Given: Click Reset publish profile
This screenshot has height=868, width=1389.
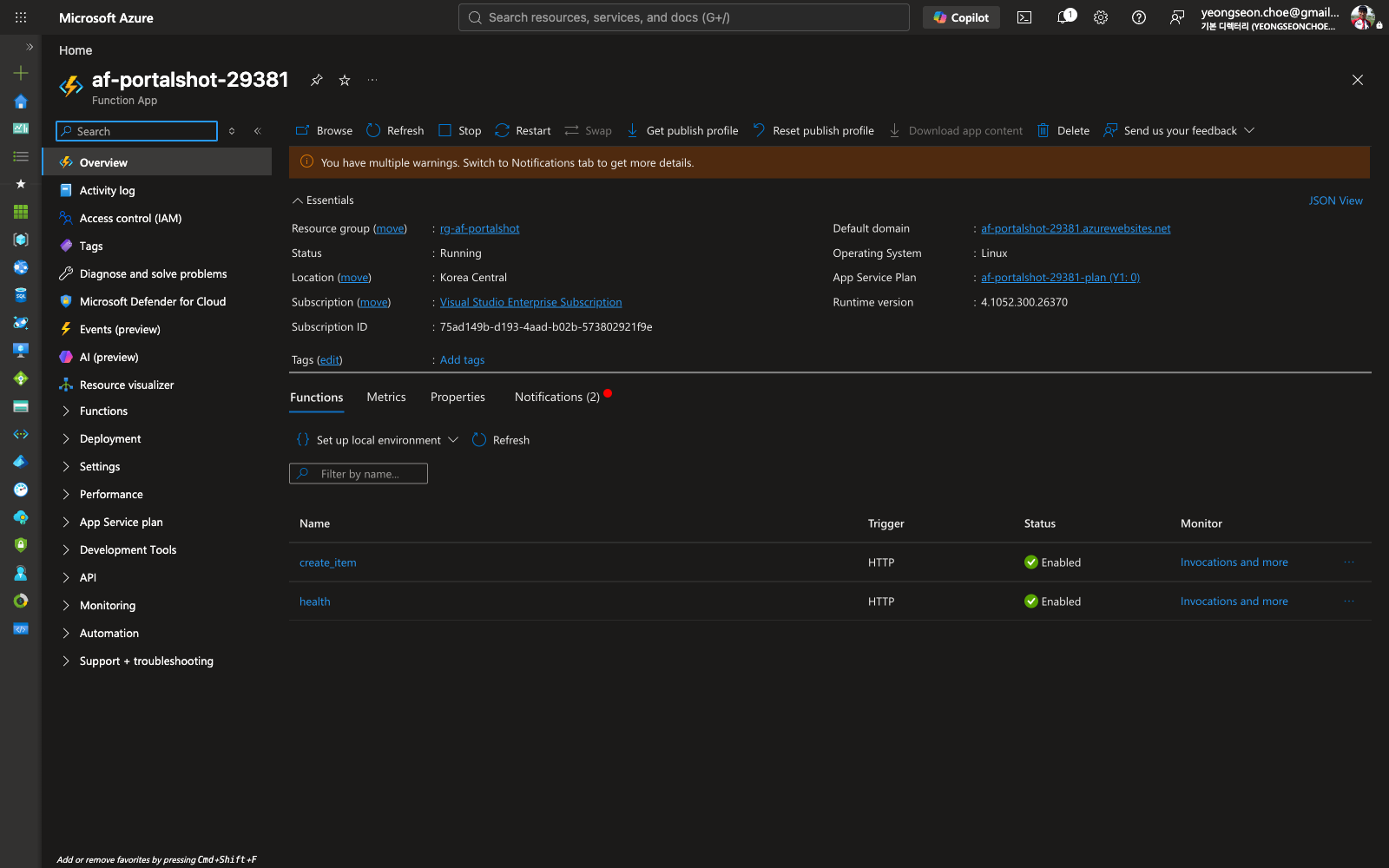Looking at the screenshot, I should (813, 131).
